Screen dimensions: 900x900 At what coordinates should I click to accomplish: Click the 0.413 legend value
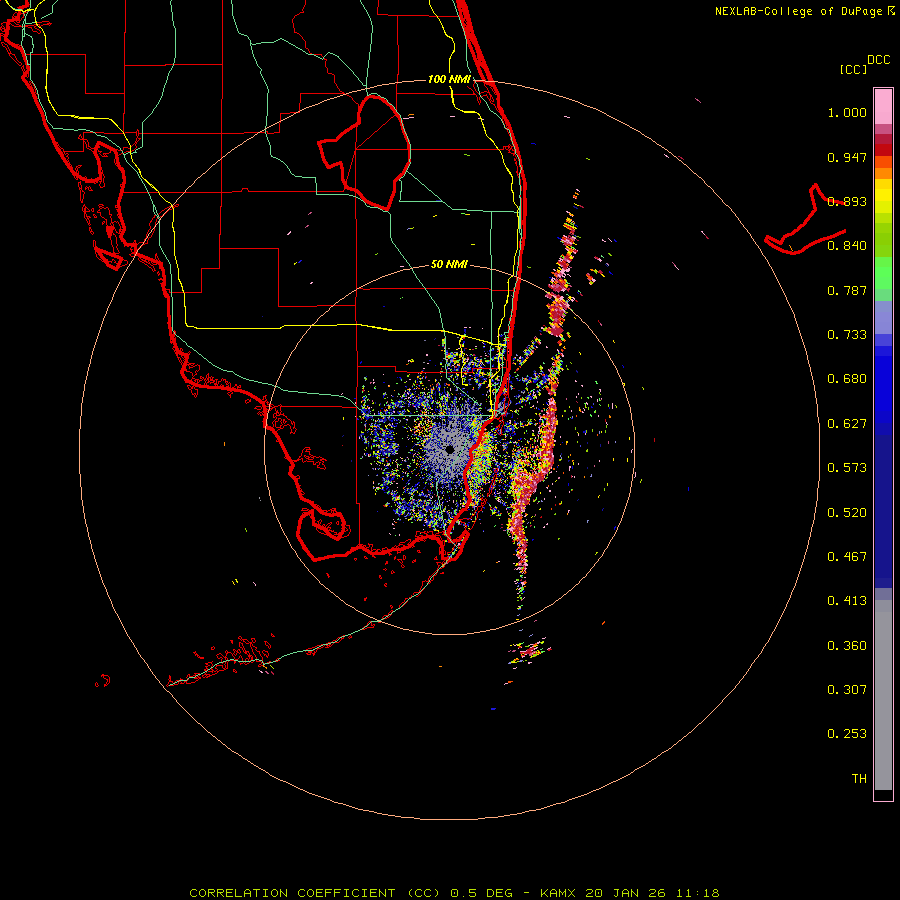click(x=847, y=601)
